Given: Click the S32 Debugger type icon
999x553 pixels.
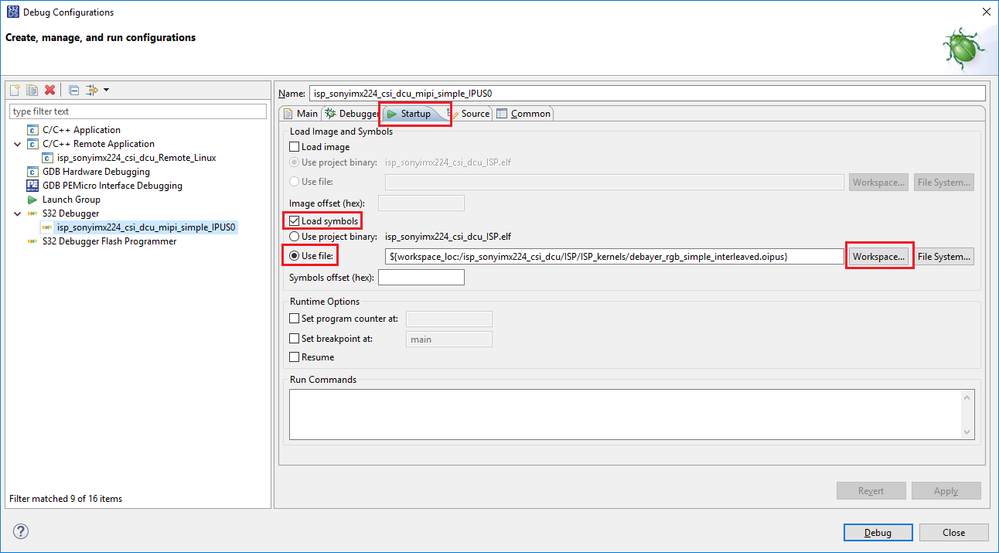Looking at the screenshot, I should [32, 214].
